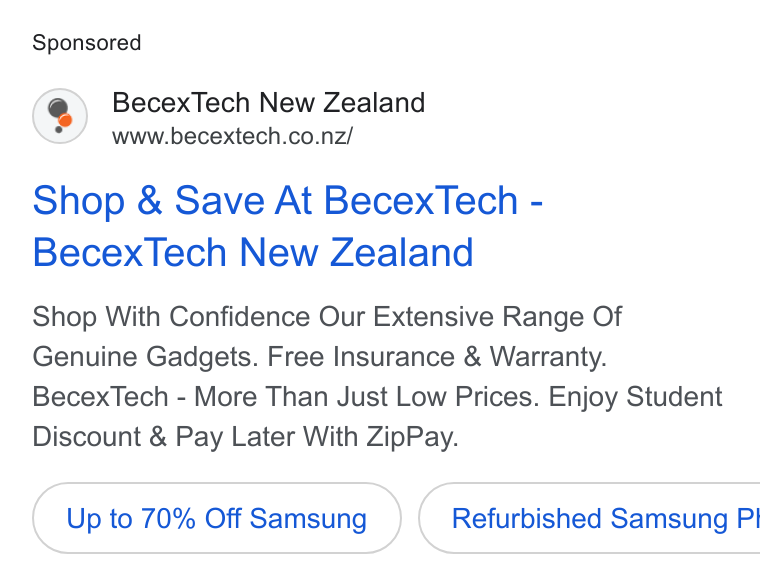Click the 'Shop With Confidence' description line
The image size is (760, 586).
click(x=327, y=317)
